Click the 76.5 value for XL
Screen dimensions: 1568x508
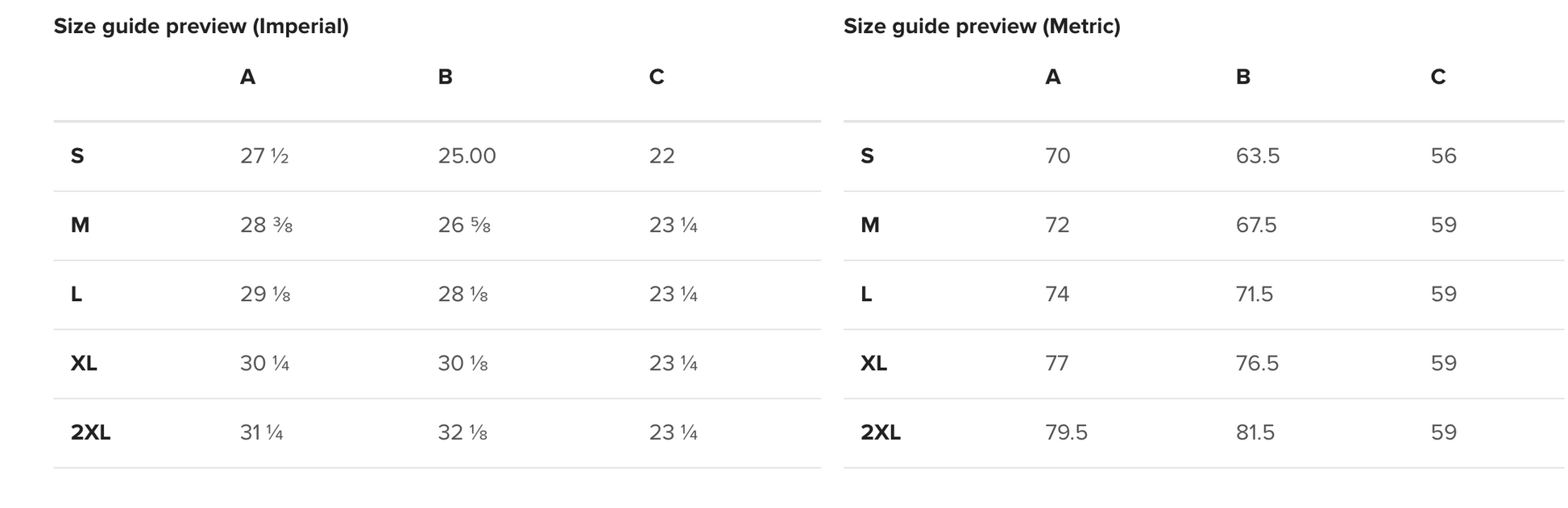point(1257,364)
